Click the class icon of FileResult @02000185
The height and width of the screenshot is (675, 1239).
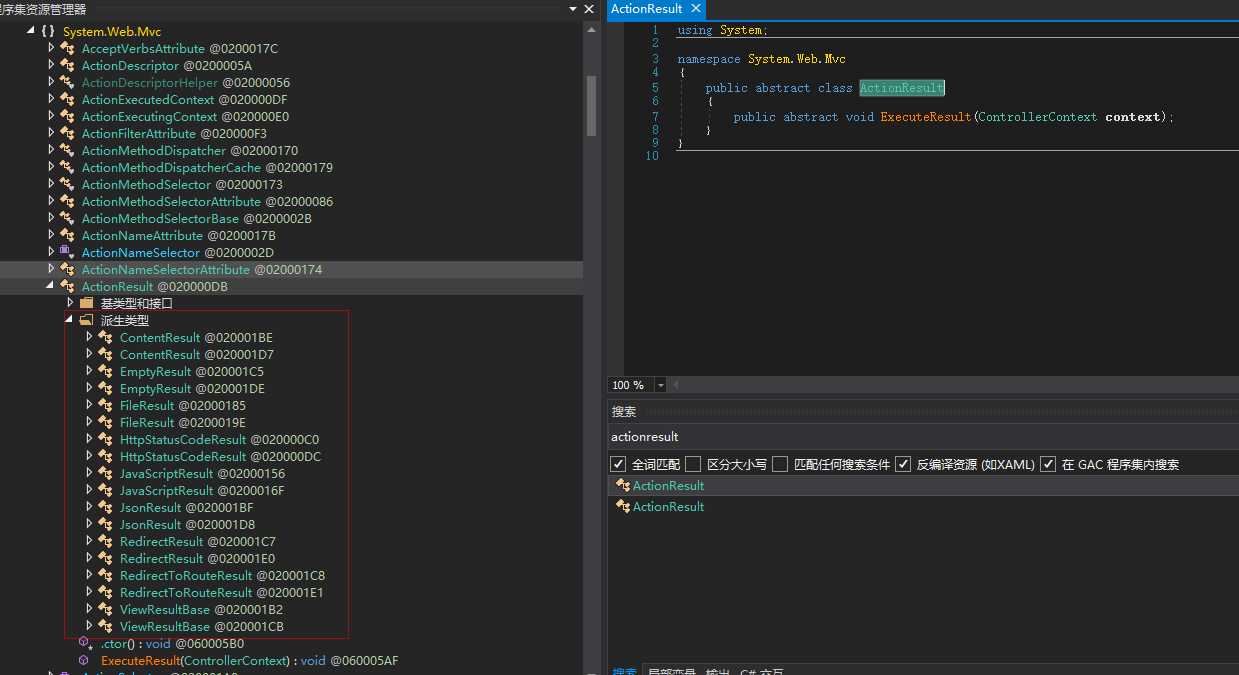tap(105, 406)
